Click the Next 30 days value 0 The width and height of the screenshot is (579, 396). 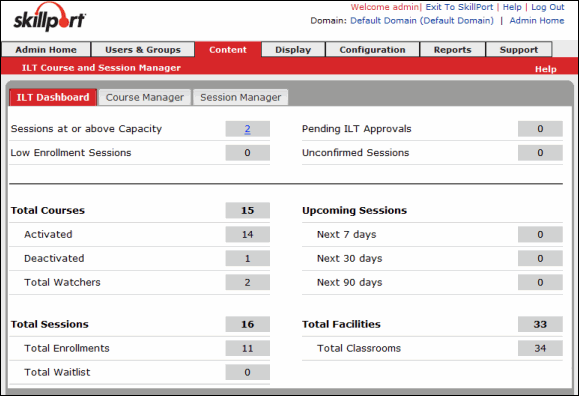[540, 258]
